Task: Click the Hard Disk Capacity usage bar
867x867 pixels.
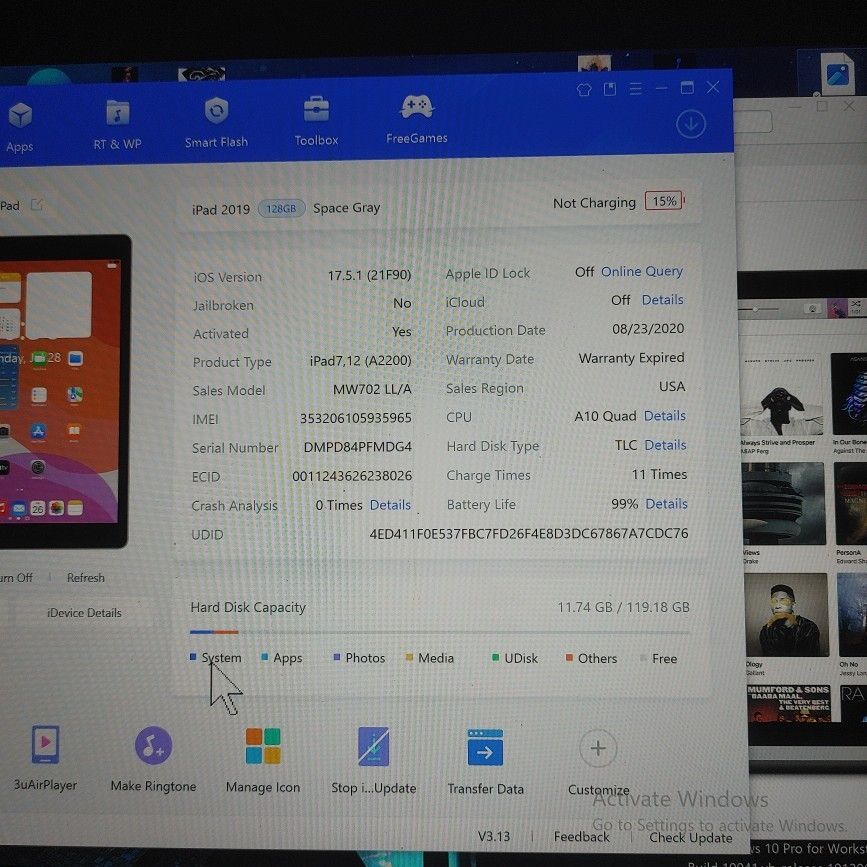Action: pos(440,632)
